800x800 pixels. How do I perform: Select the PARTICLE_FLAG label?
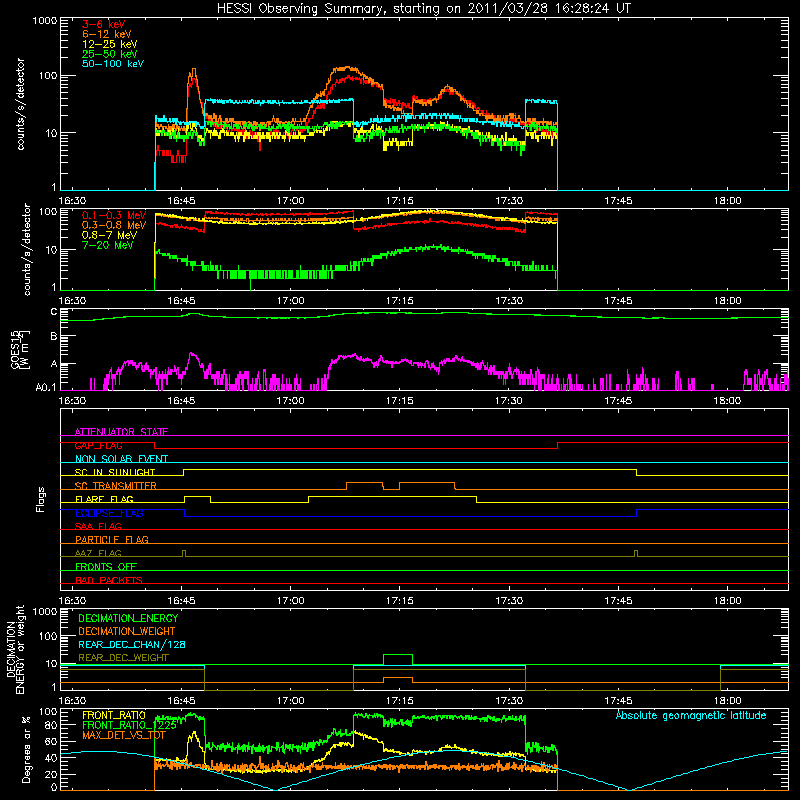click(112, 539)
